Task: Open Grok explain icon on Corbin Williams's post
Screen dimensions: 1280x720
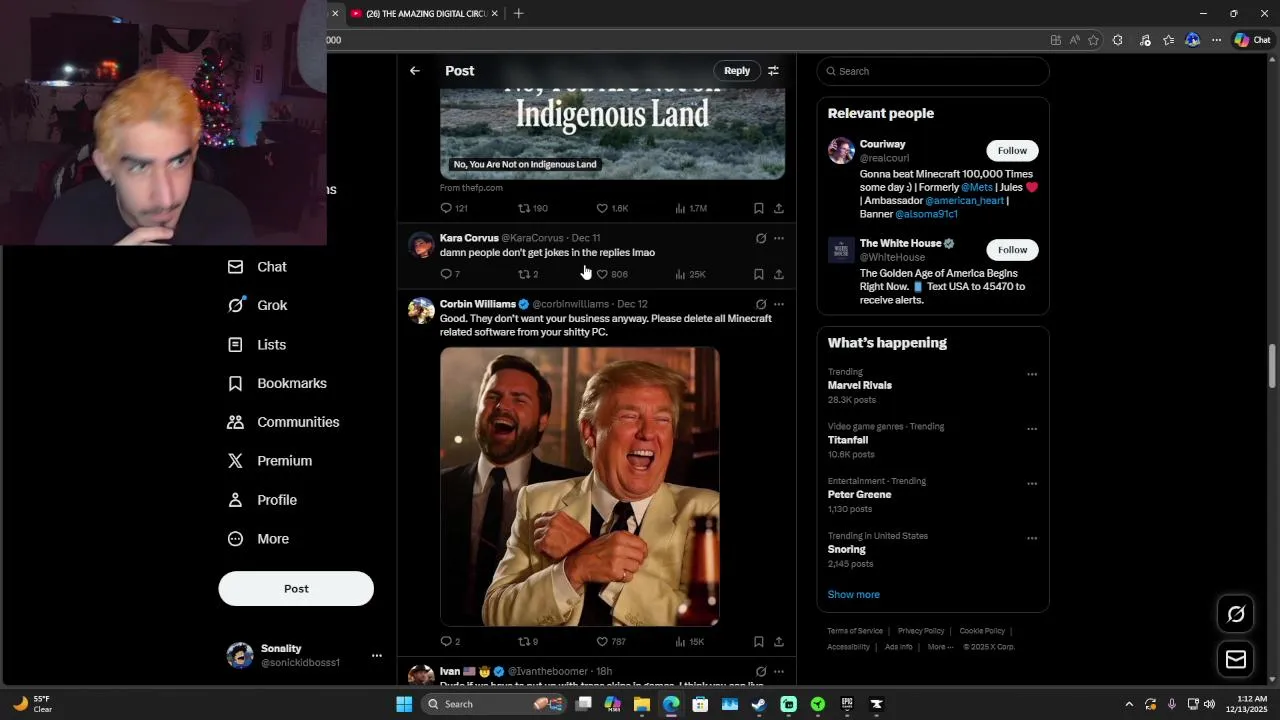Action: click(761, 304)
